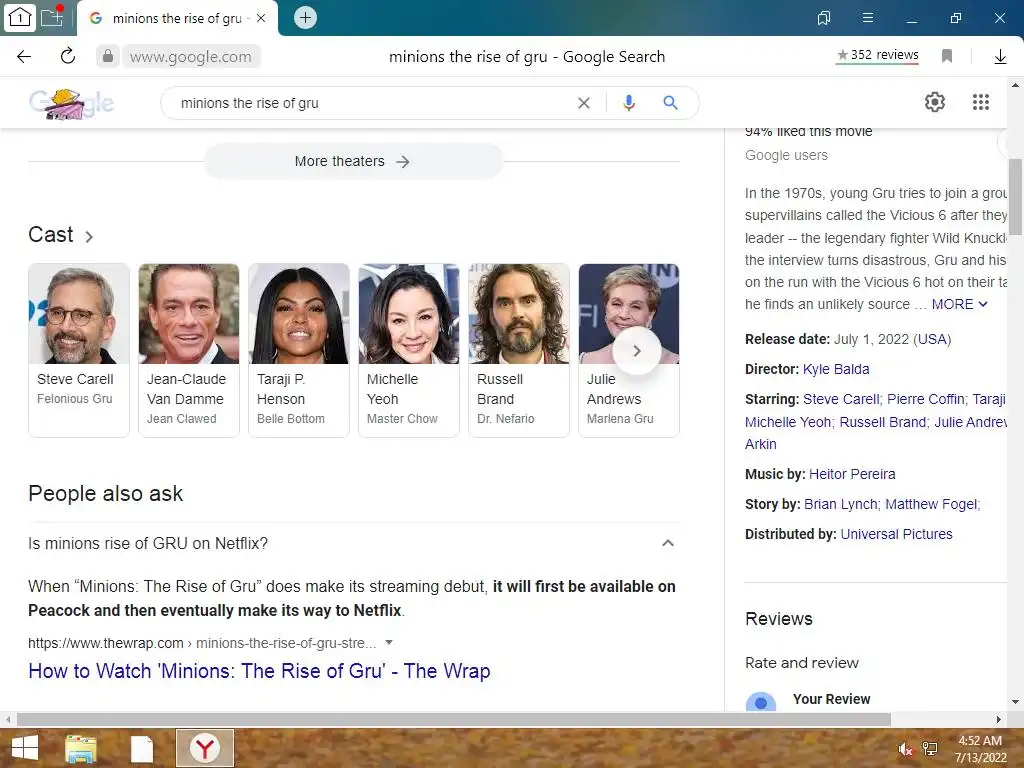Open the downloads arrow icon

tap(1000, 57)
